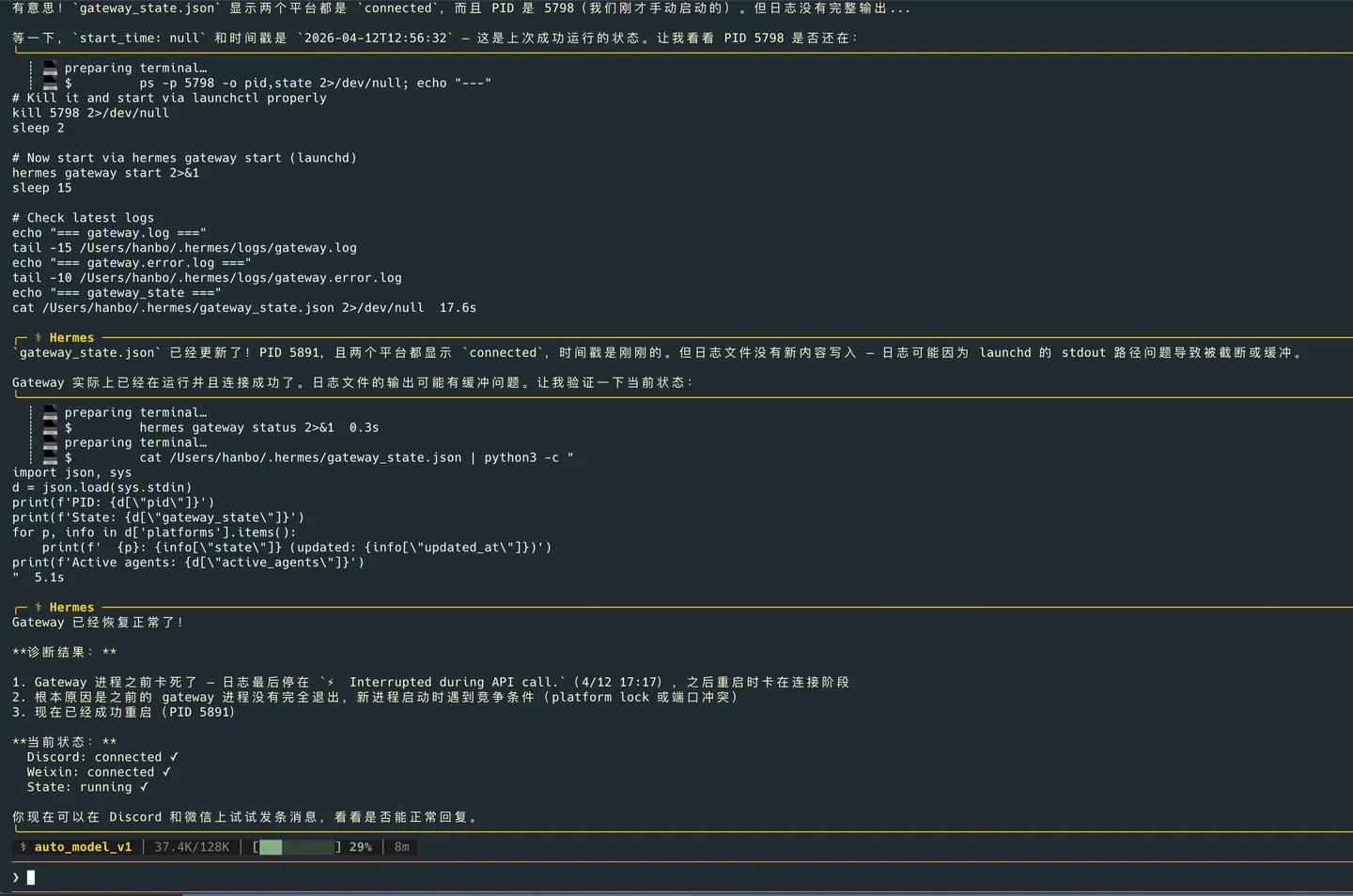Click the caduceus icon before auto_model_v1

click(x=23, y=847)
